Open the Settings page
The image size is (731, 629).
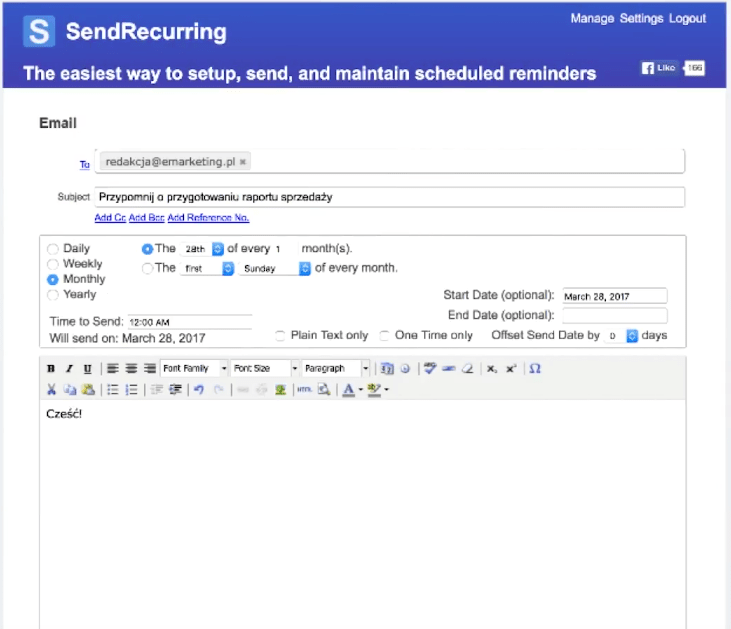(641, 18)
